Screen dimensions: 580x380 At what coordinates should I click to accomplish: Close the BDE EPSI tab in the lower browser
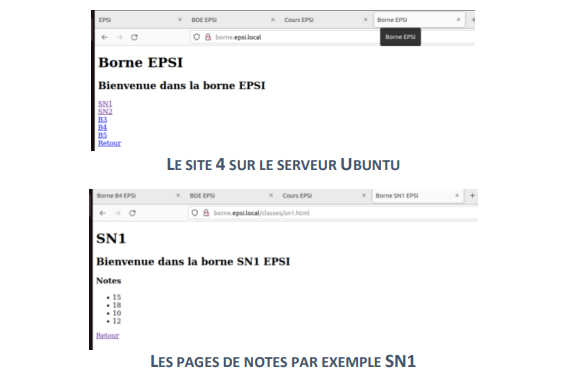271,195
